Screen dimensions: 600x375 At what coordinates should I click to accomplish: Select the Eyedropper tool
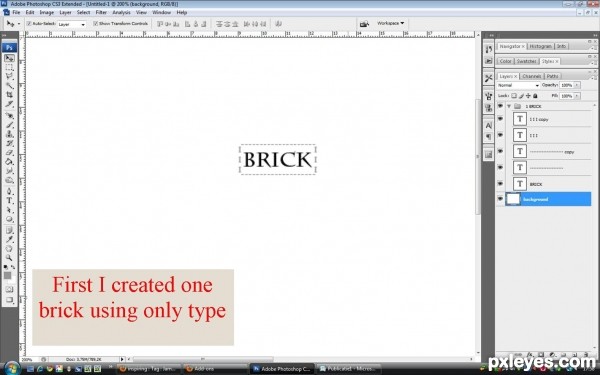pos(9,240)
